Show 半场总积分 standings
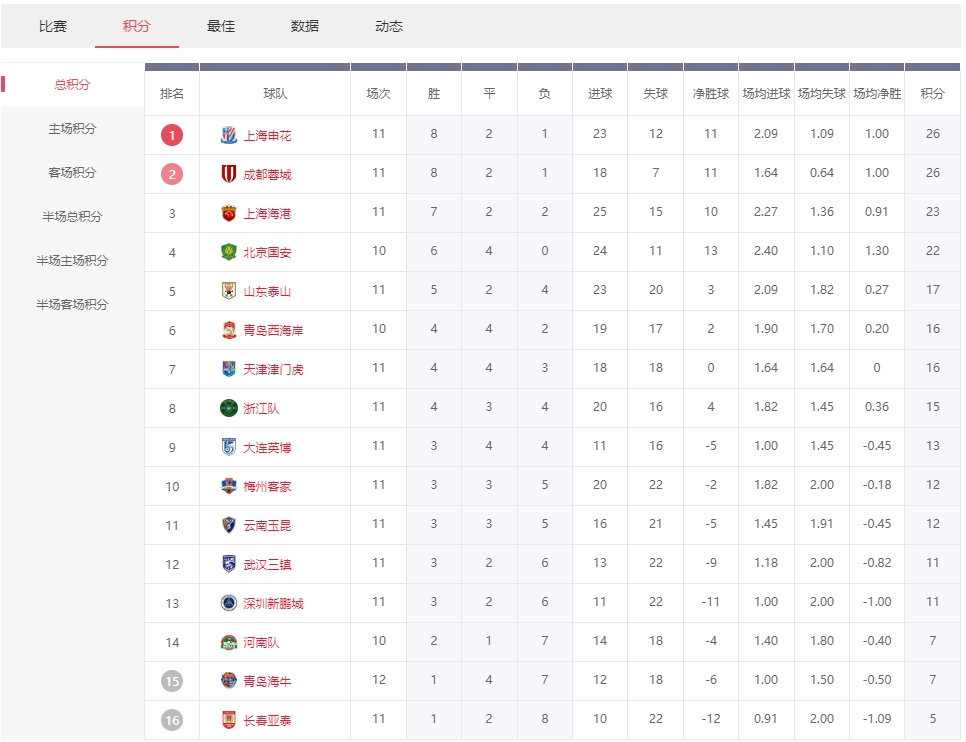The width and height of the screenshot is (966, 742). 72,217
